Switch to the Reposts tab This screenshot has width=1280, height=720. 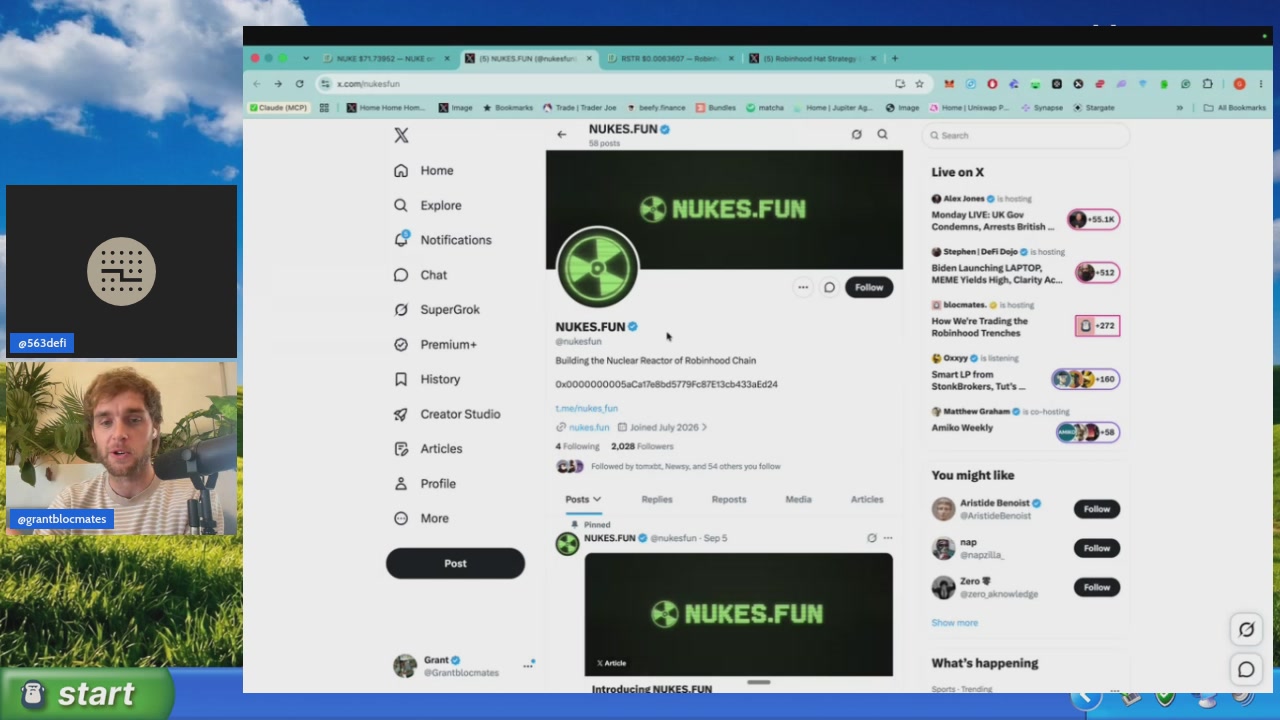pyautogui.click(x=729, y=499)
